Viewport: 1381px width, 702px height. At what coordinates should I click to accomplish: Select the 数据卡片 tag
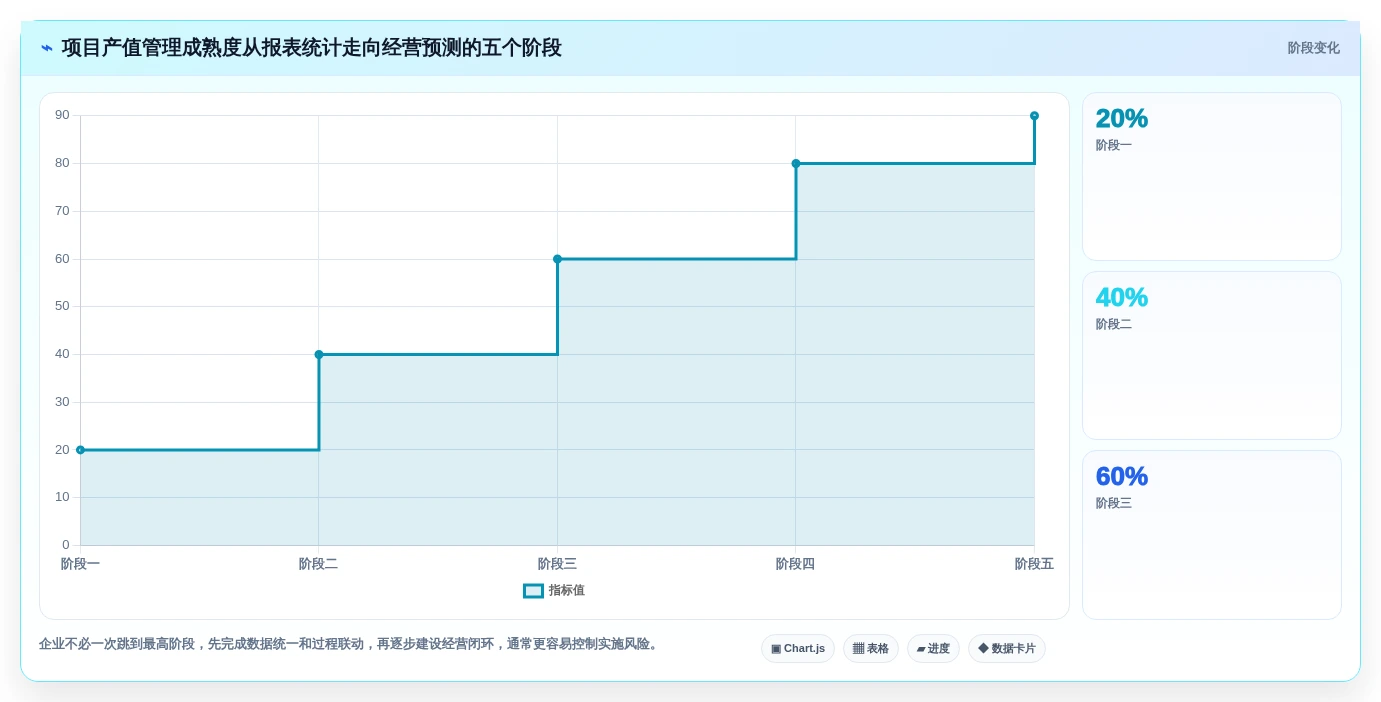(x=1007, y=649)
